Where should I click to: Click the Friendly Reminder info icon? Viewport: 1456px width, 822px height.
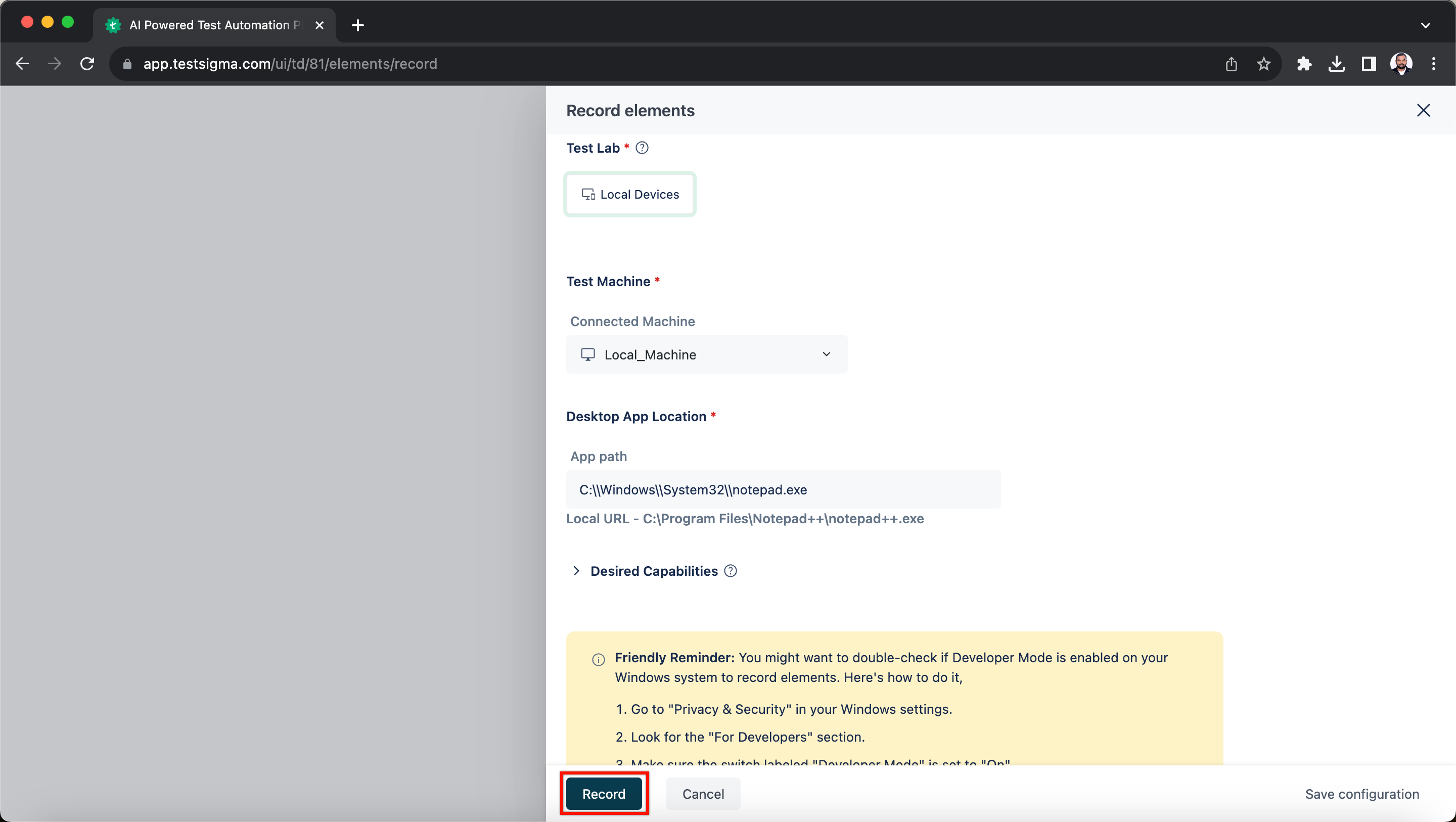[599, 660]
